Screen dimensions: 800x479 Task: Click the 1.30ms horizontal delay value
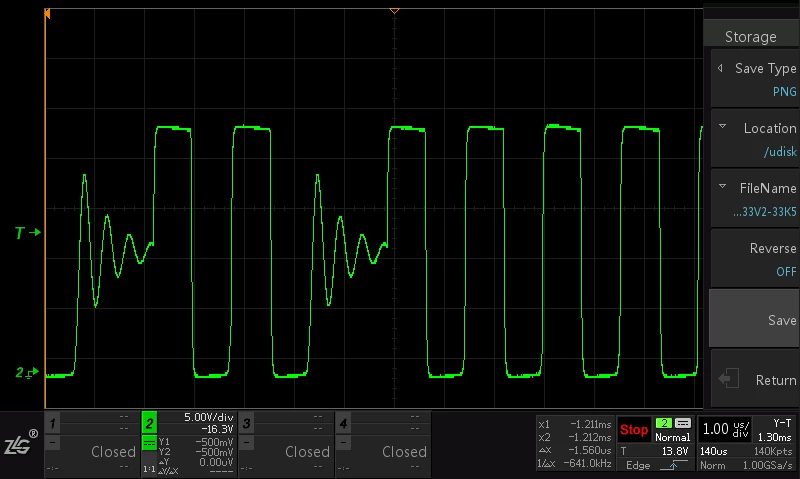pyautogui.click(x=774, y=437)
